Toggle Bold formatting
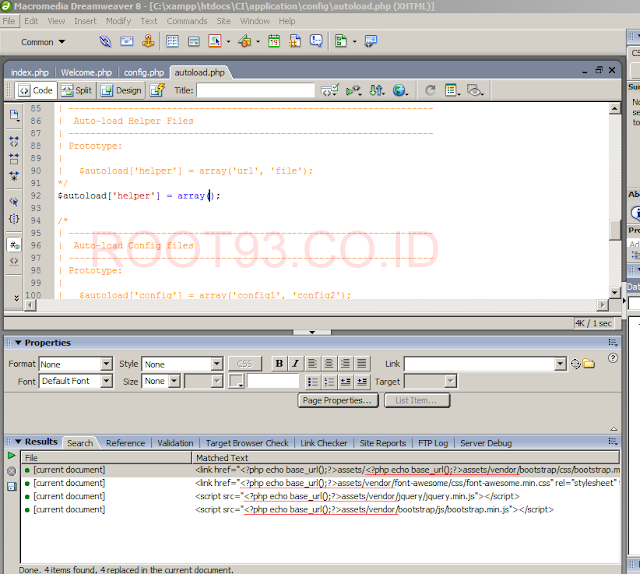This screenshot has width=640, height=574. click(279, 363)
